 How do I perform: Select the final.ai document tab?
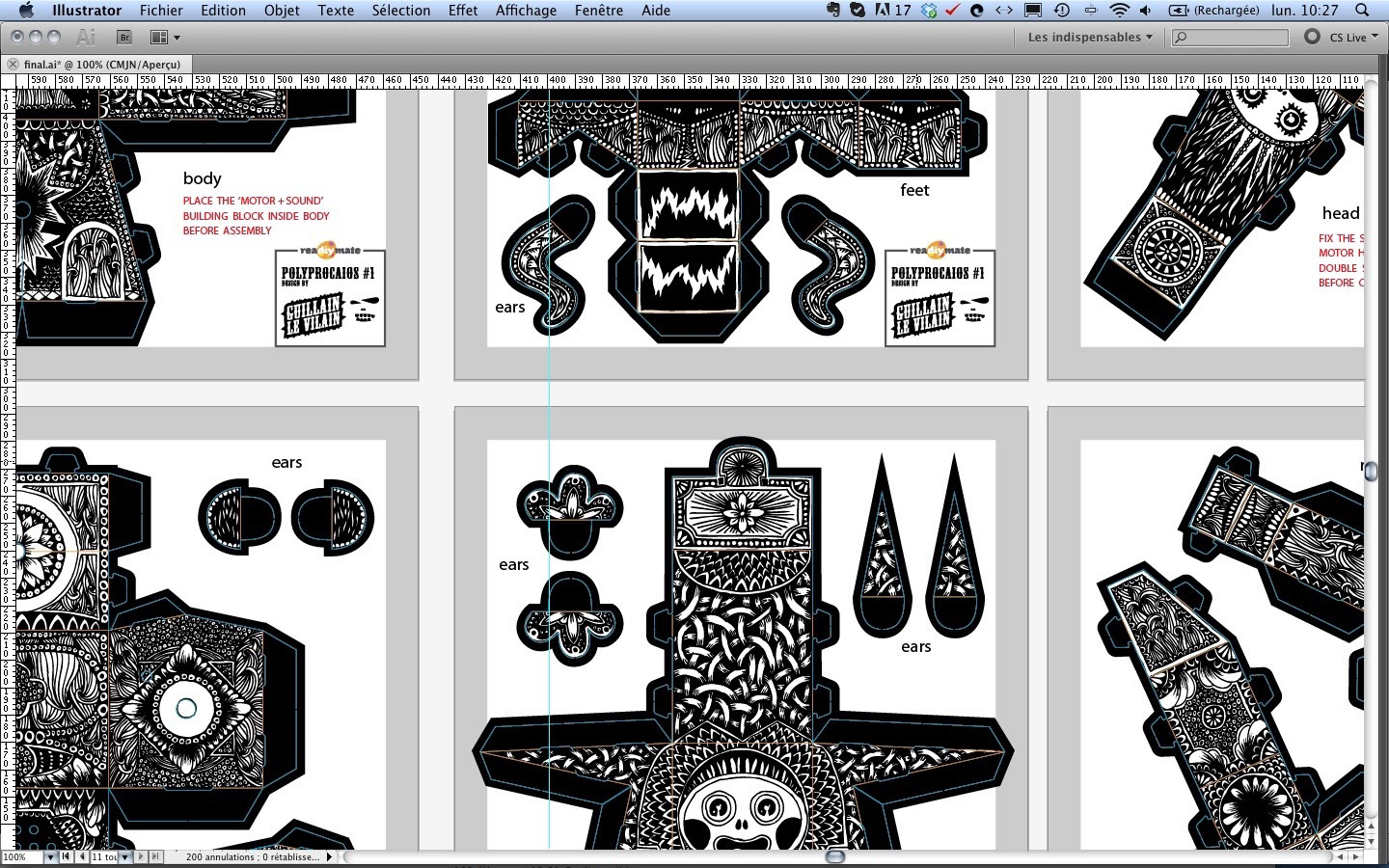click(x=102, y=65)
